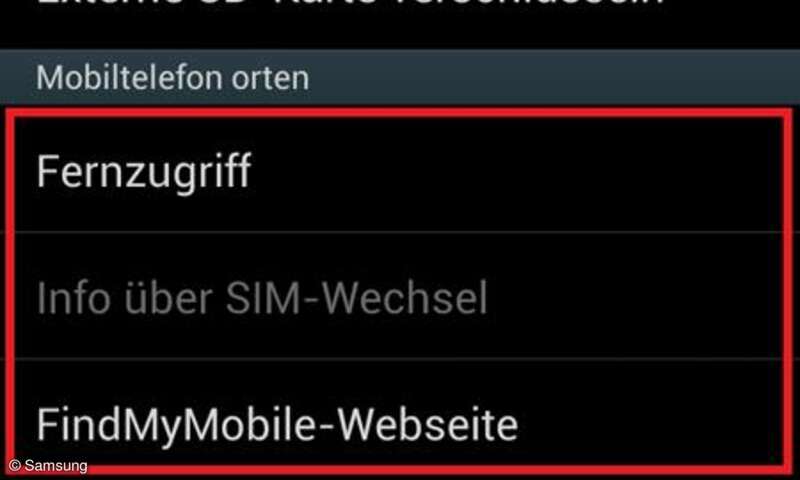This screenshot has height=480, width=800.
Task: Select the Mobiltelefon orten section header
Action: coord(400,78)
